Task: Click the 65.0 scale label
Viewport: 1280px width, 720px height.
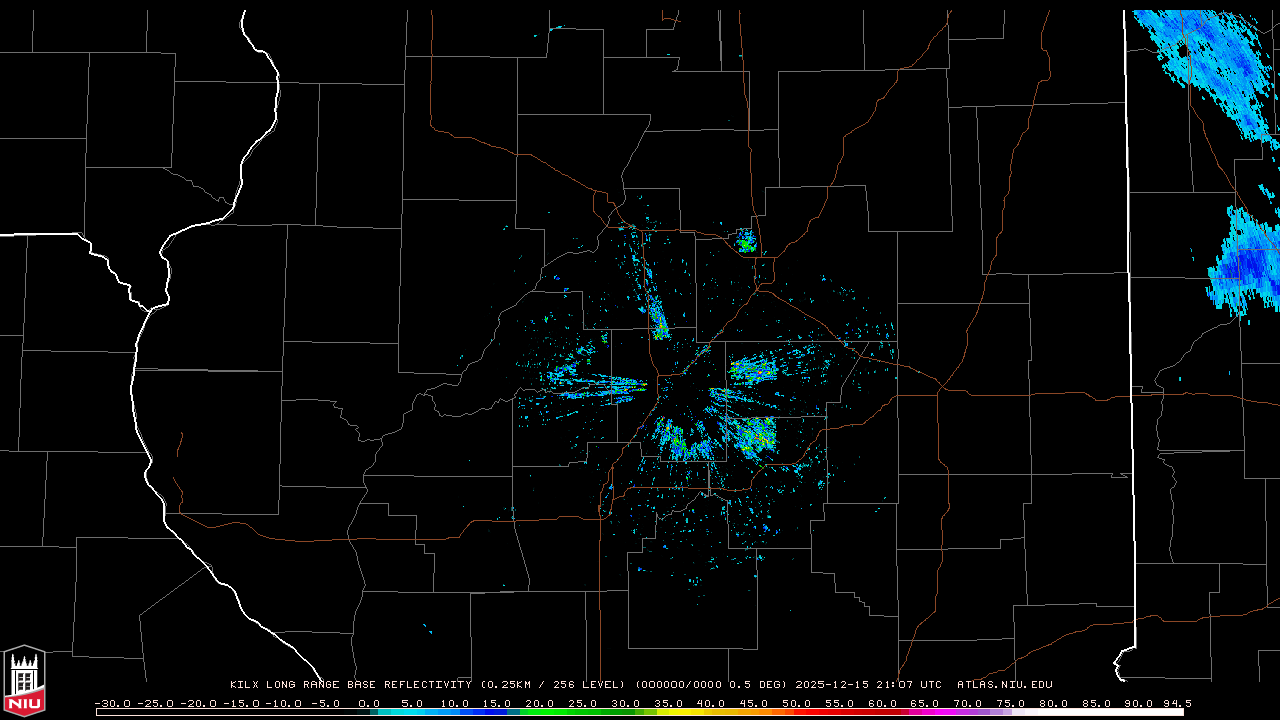Action: click(926, 703)
